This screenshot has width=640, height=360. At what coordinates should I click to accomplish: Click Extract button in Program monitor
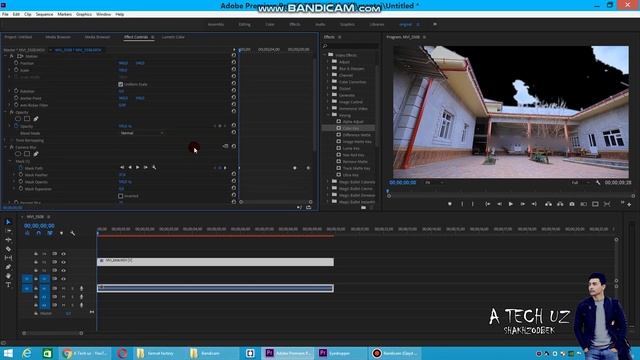point(560,204)
